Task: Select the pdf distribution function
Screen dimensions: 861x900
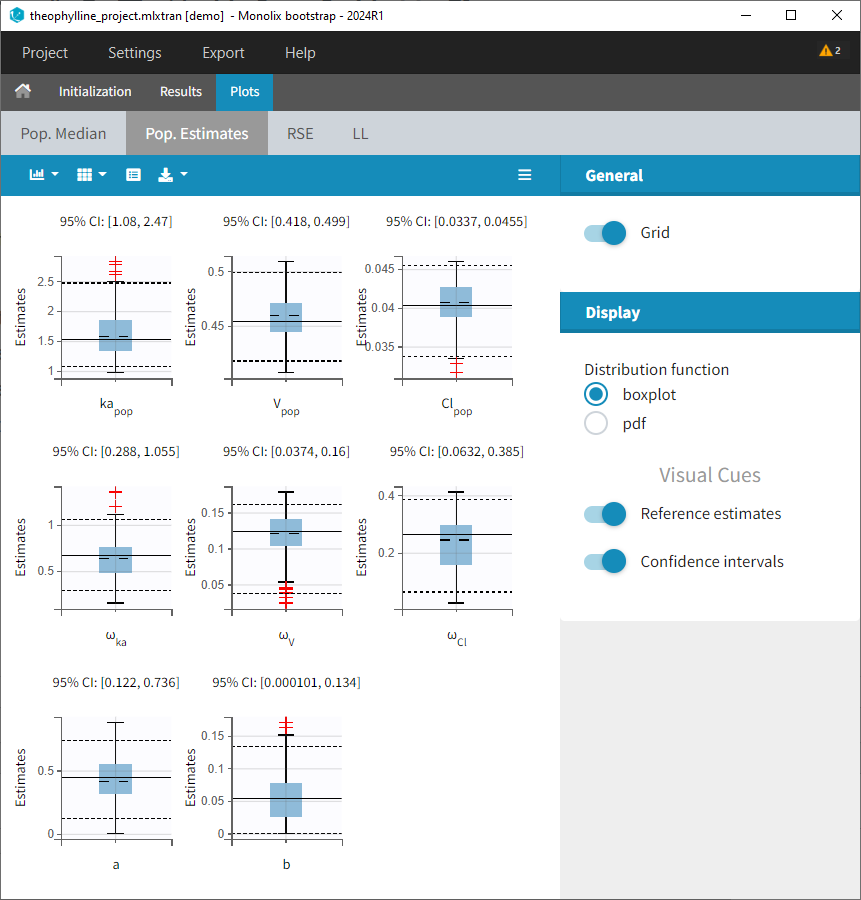Action: pyautogui.click(x=596, y=423)
